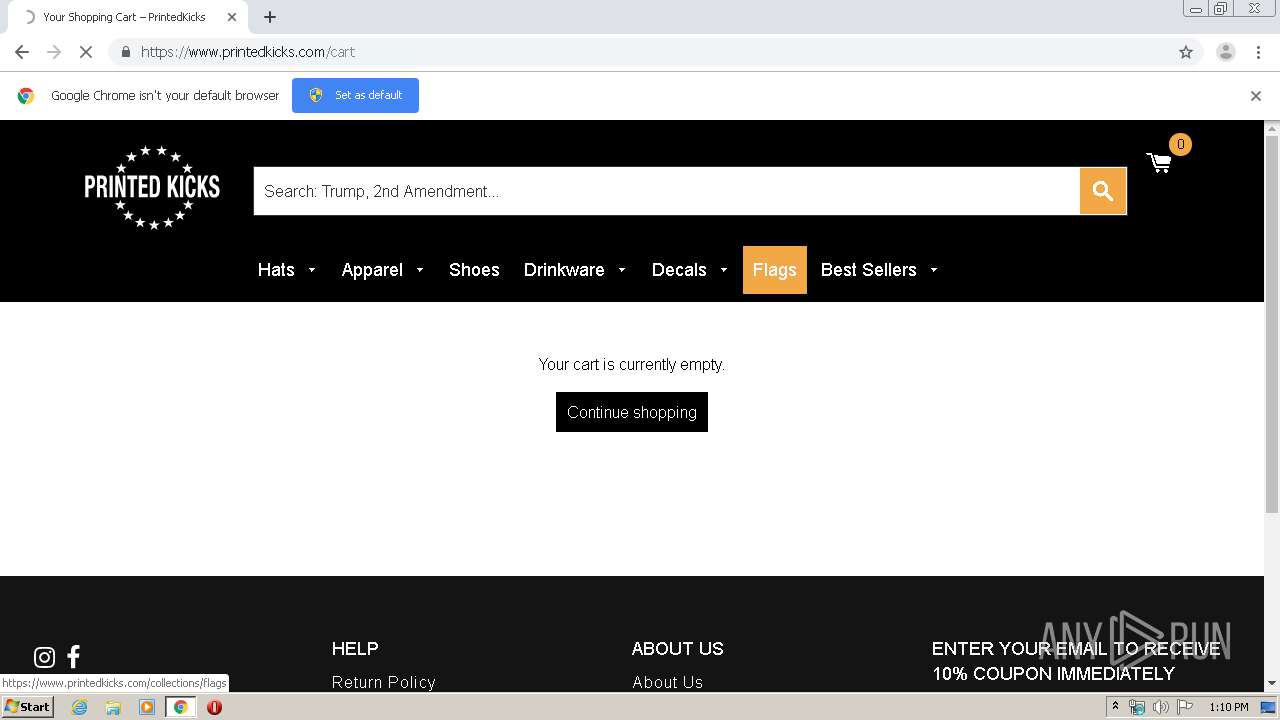
Task: Open the Drinkware menu
Action: tap(564, 270)
